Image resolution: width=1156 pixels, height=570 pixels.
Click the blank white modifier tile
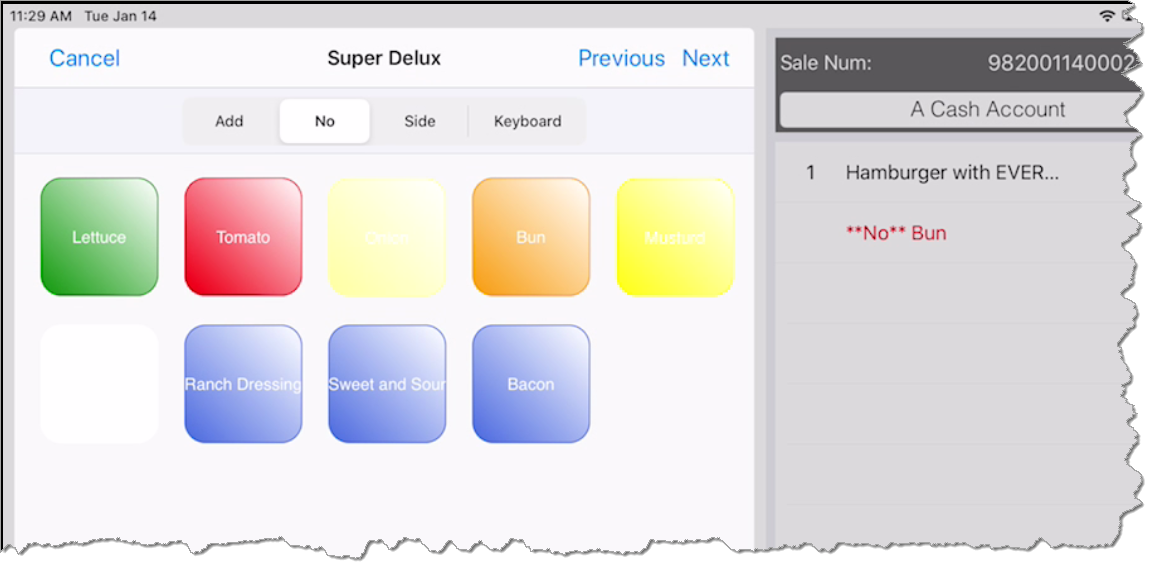[x=99, y=384]
